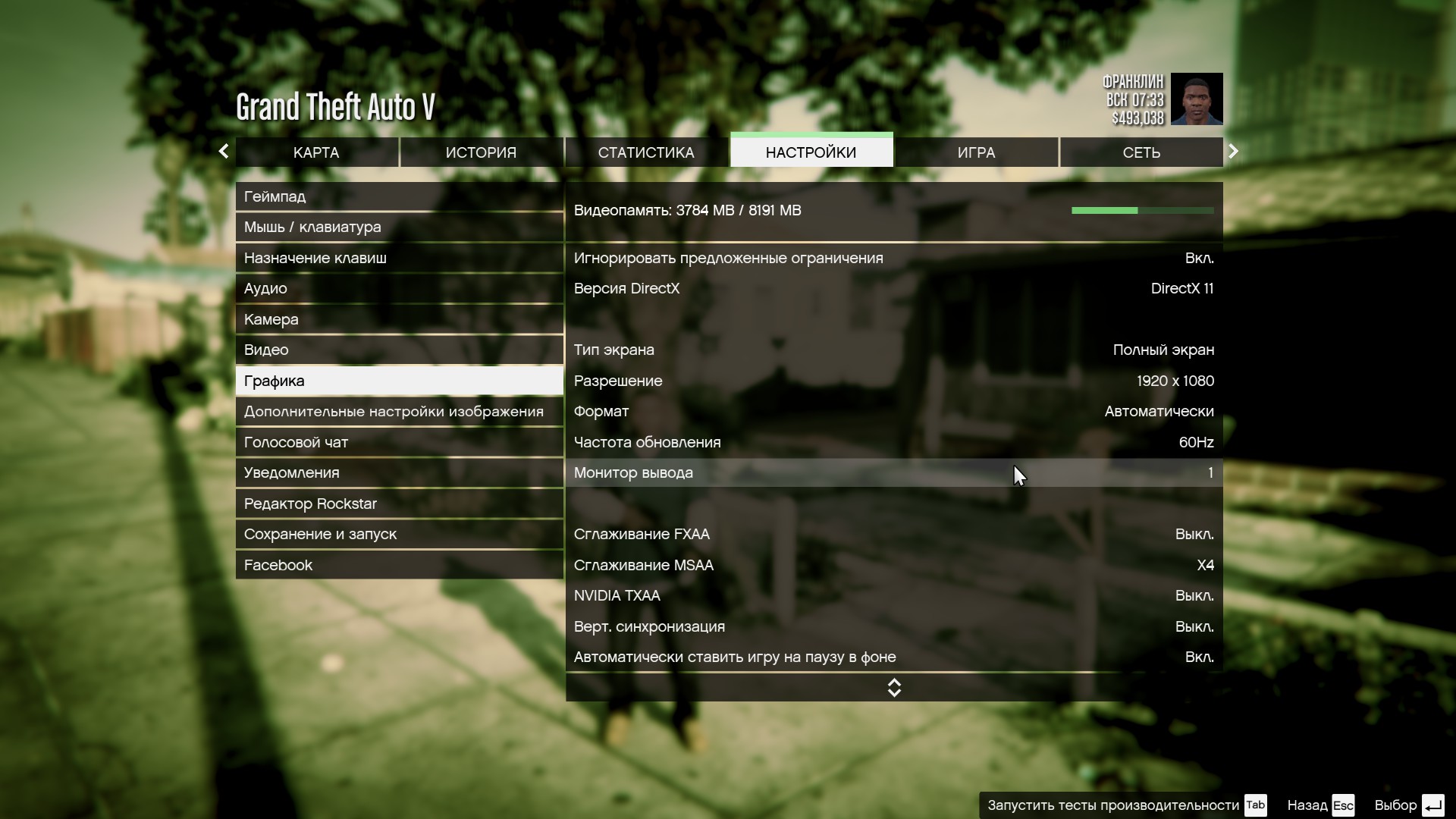
Task: Change Тип экрана from Полный экран
Action: 894,350
